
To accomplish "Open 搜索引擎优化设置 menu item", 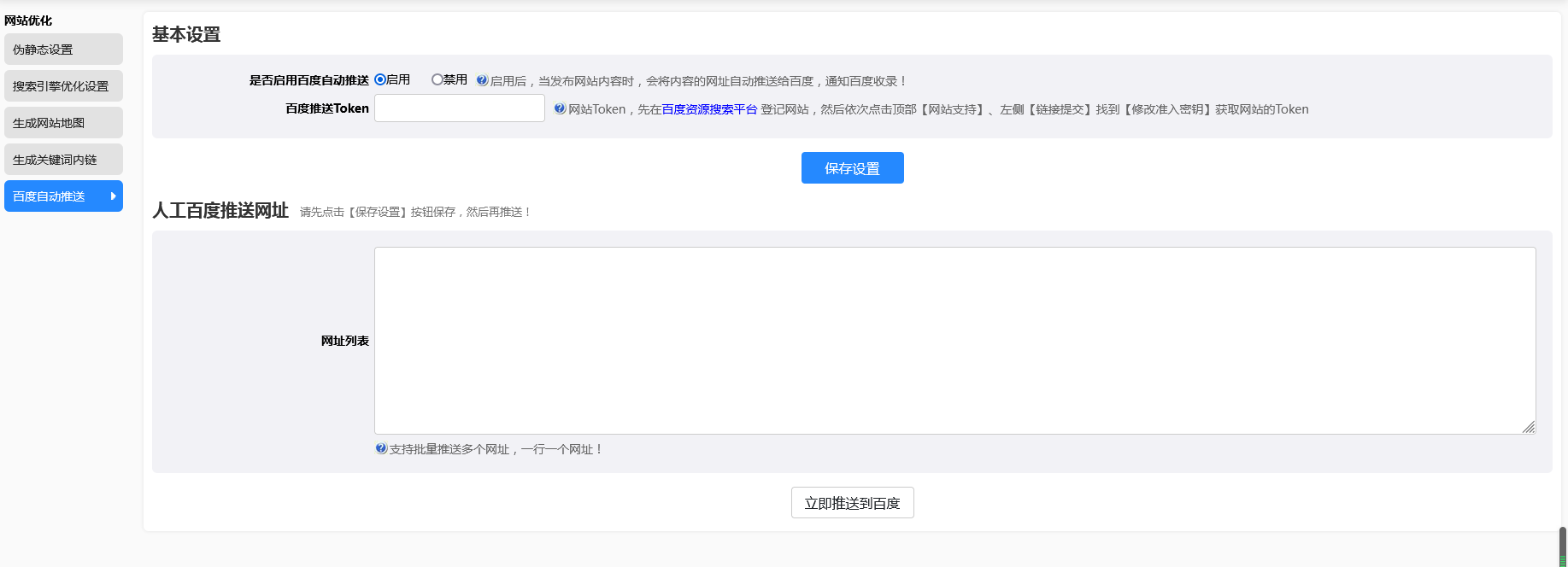I will [x=63, y=86].
